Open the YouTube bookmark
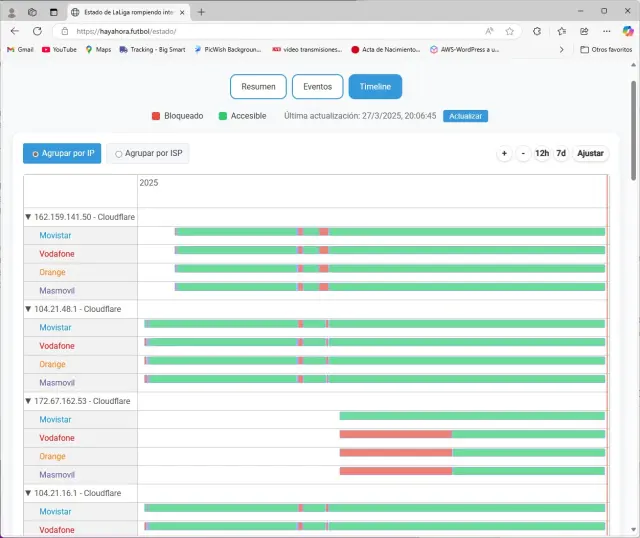 click(59, 49)
